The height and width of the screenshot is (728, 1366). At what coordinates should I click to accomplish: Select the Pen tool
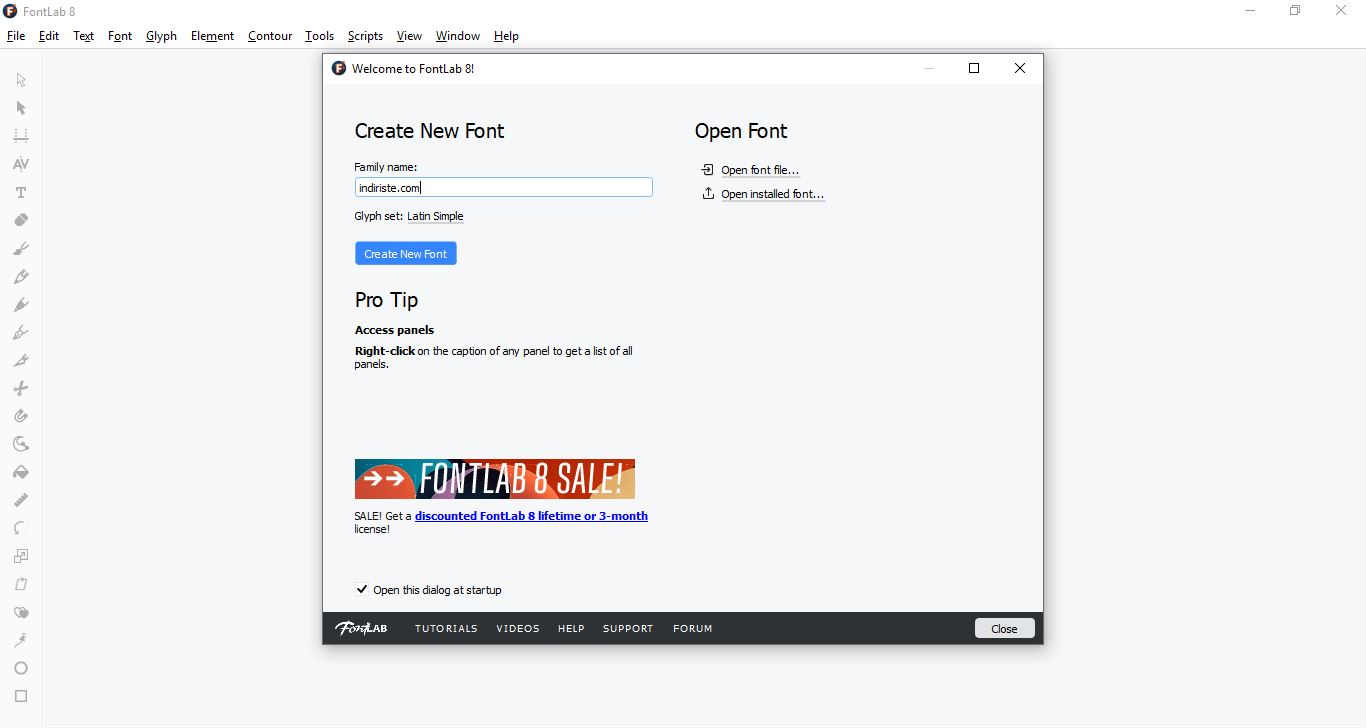[x=21, y=332]
